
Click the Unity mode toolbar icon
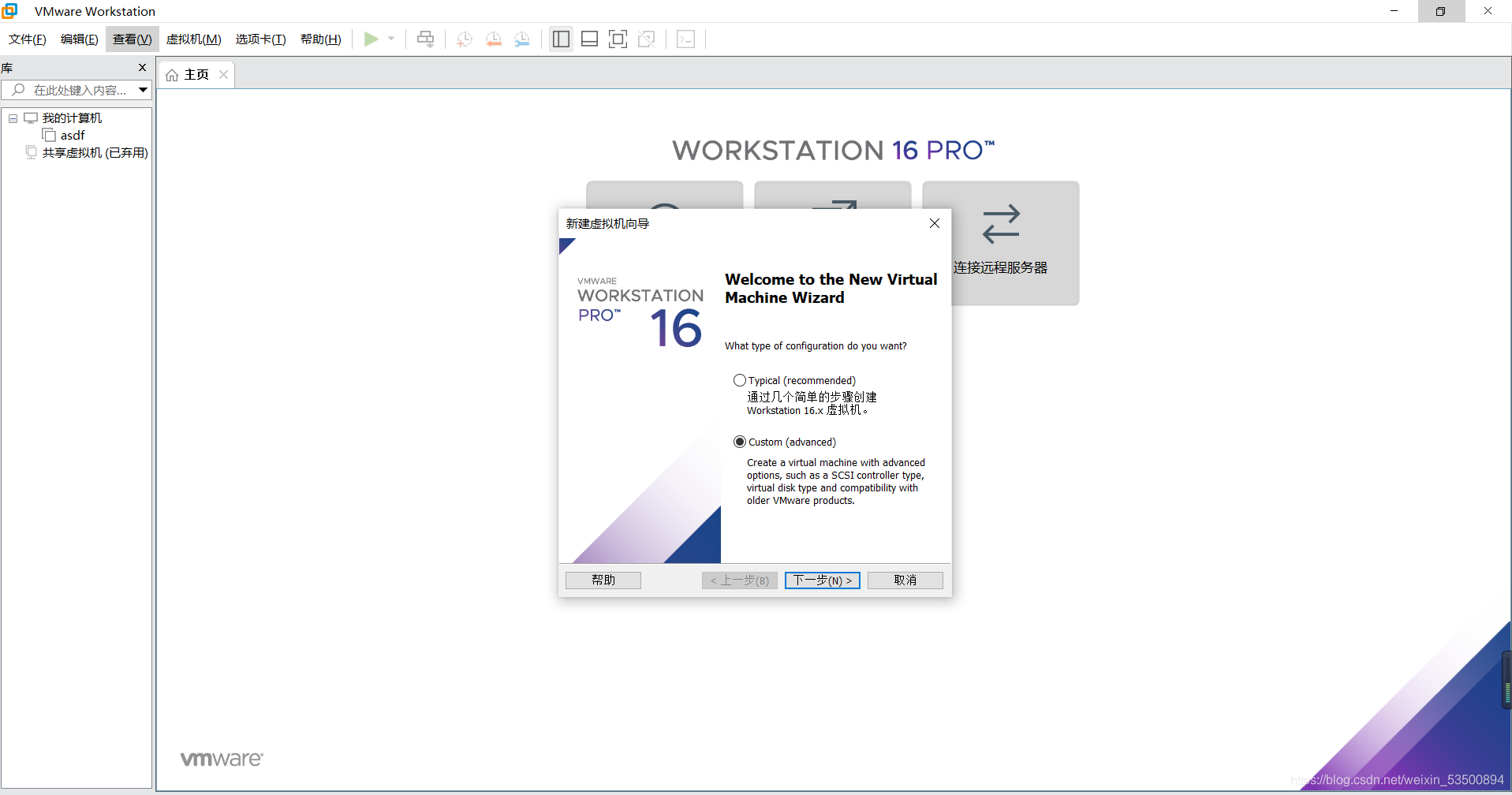tap(647, 39)
